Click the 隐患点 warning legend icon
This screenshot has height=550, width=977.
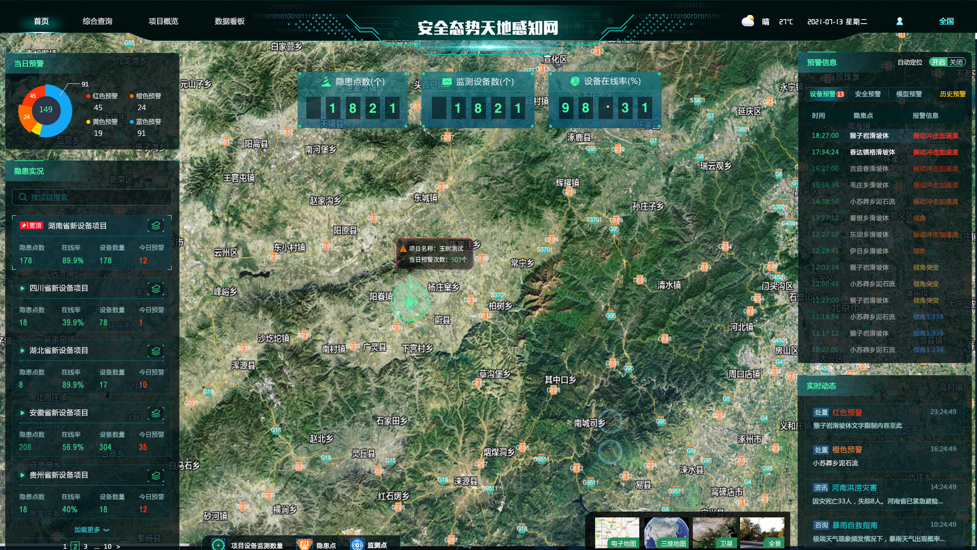click(x=304, y=545)
